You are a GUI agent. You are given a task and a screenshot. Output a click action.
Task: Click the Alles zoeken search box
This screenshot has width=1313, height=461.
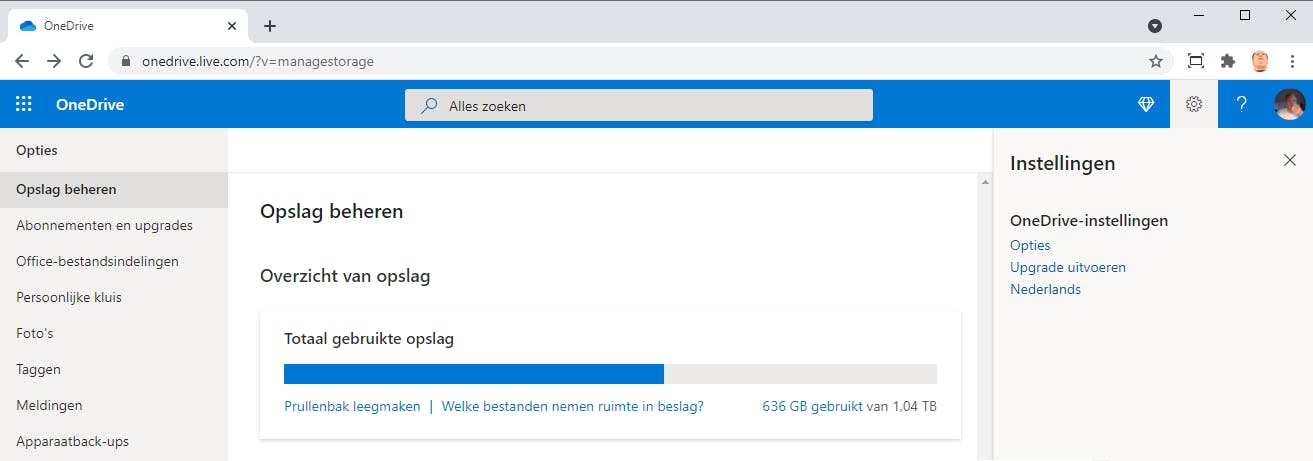[638, 105]
